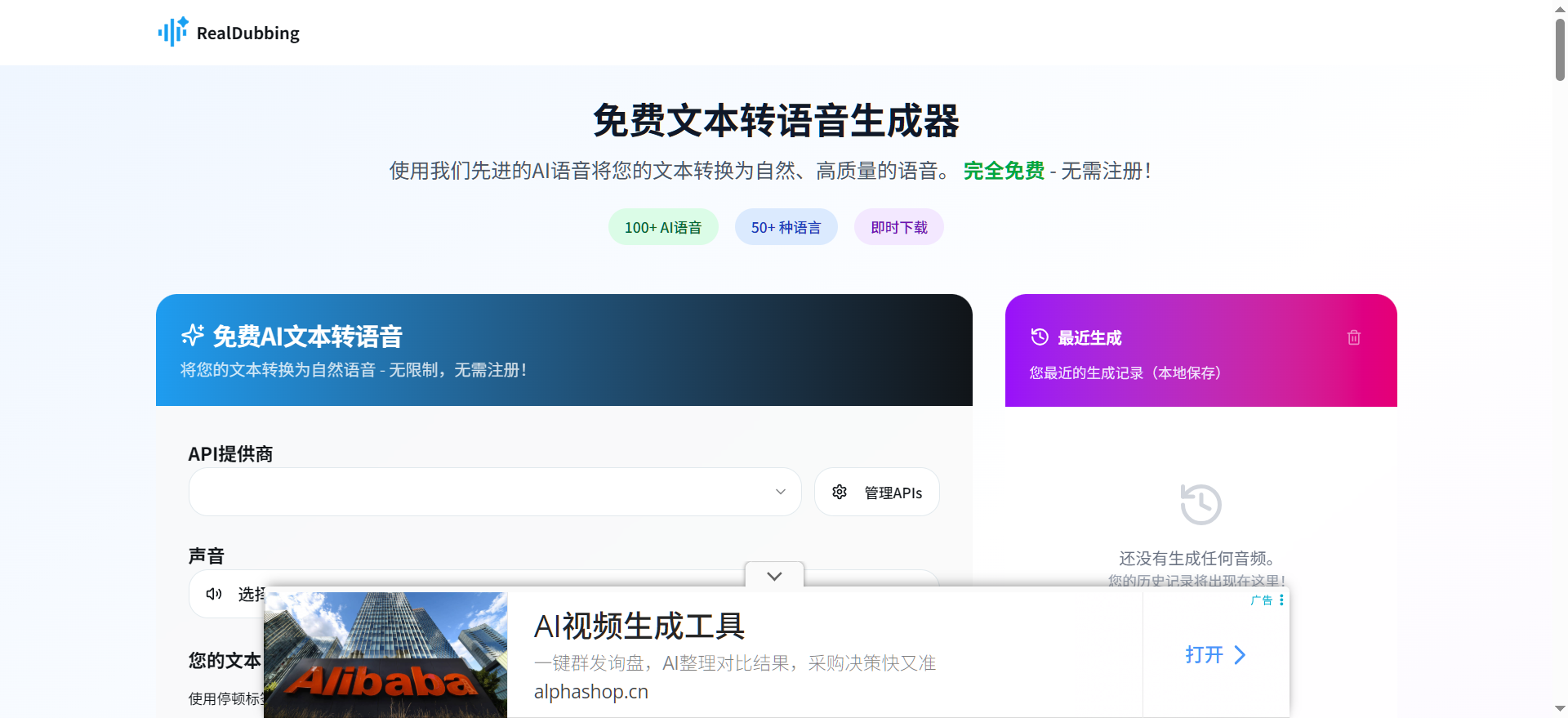Viewport: 1568px width, 718px height.
Task: Select the 50+ 种语言 pill
Action: pyautogui.click(x=786, y=227)
